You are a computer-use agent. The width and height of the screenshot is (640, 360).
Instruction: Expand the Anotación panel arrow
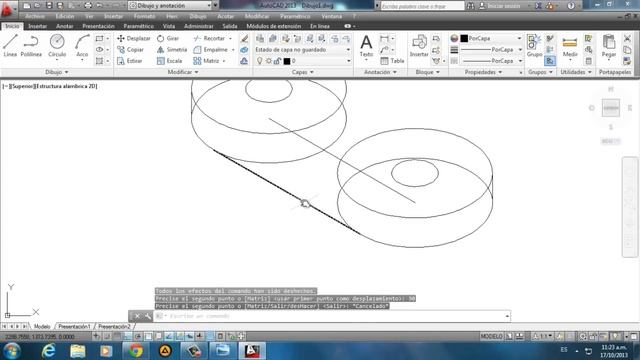tap(395, 72)
